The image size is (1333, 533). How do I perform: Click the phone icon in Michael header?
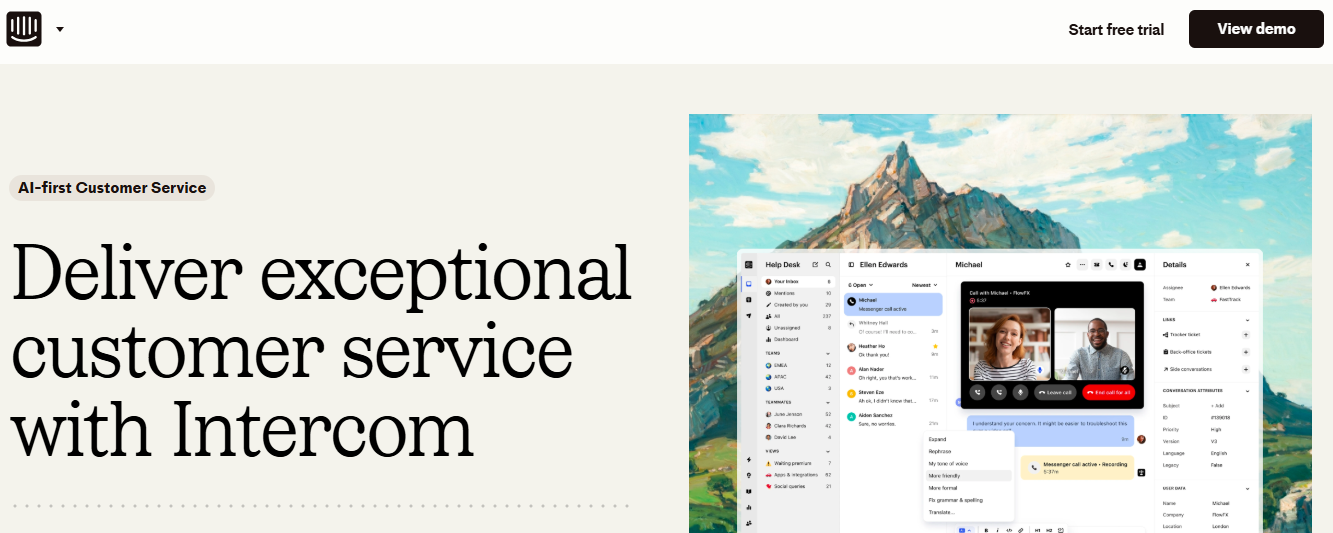pyautogui.click(x=1111, y=264)
